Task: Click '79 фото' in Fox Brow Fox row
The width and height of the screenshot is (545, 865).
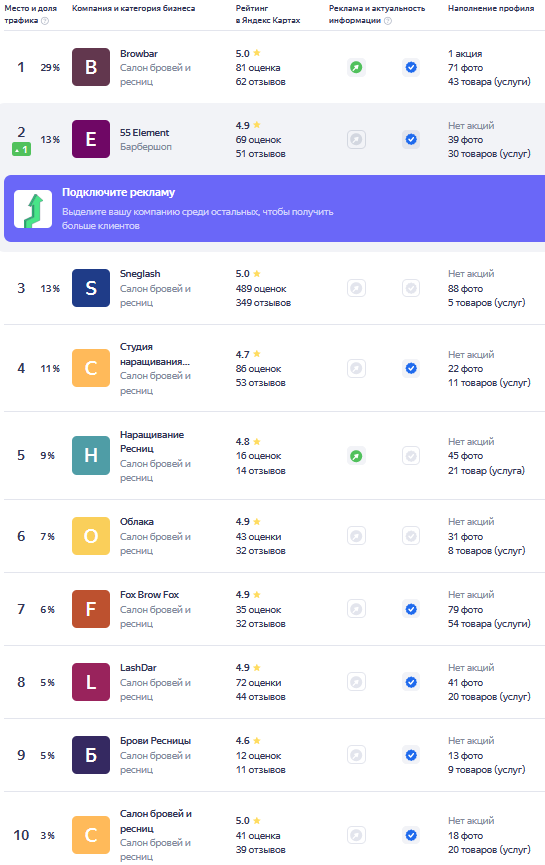Action: point(466,610)
